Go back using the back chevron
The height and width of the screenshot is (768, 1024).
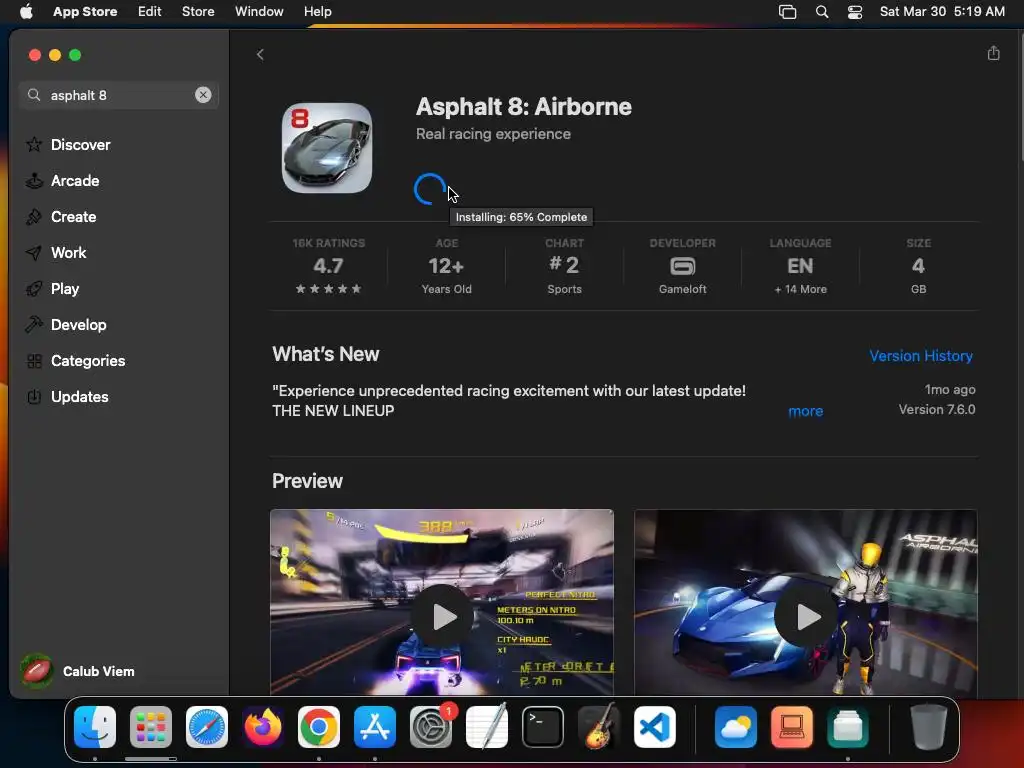[x=260, y=54]
